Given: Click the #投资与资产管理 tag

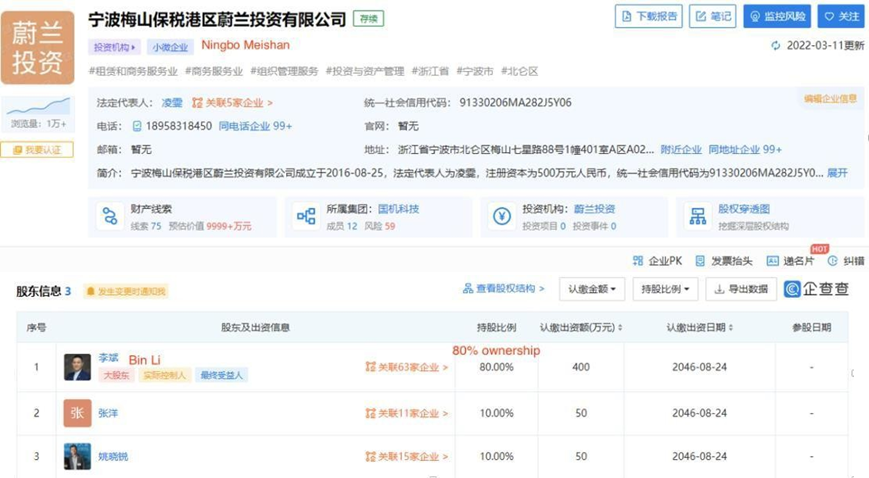Looking at the screenshot, I should point(365,71).
